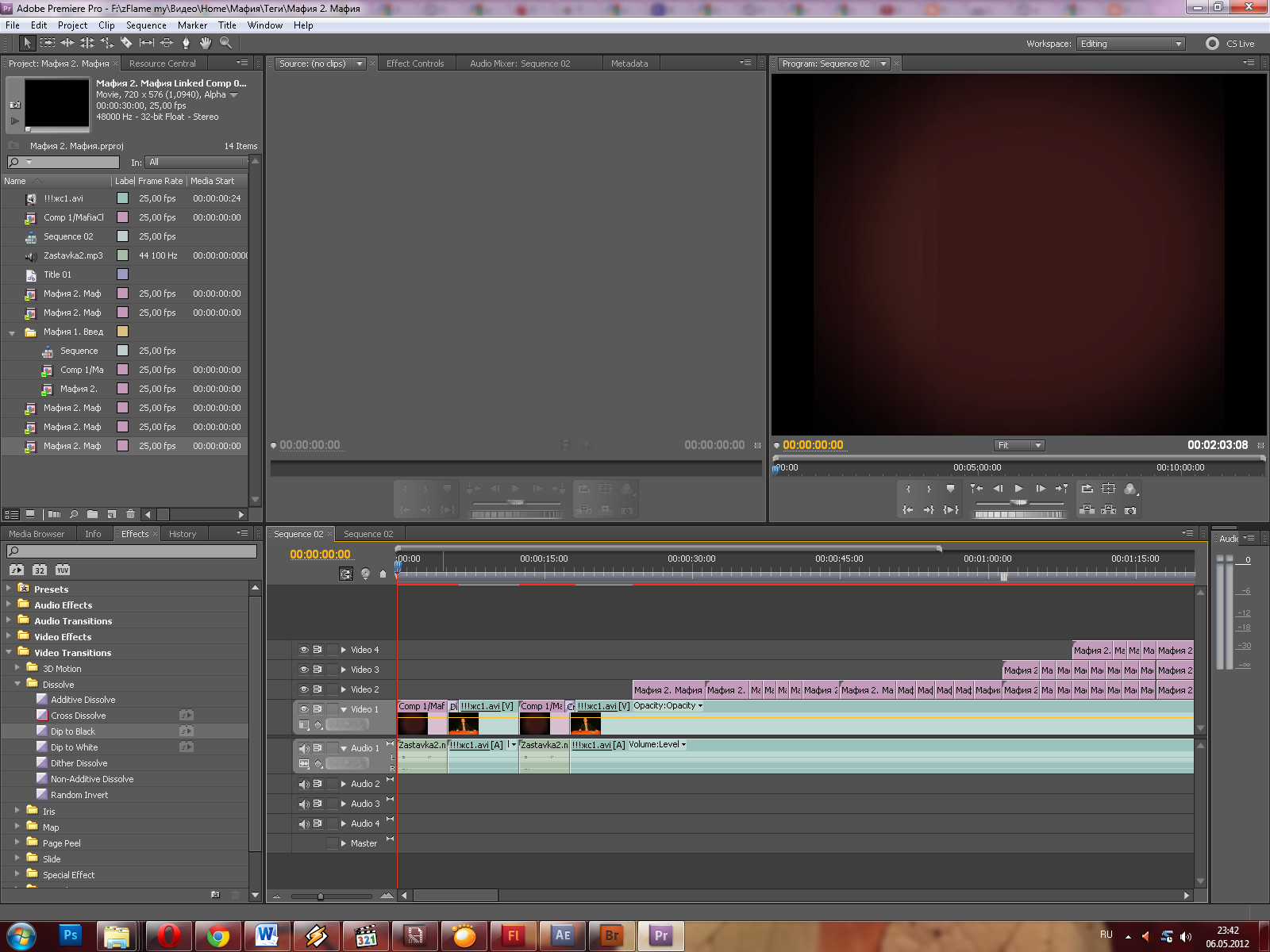Click the trash Clear icon in Project panel

[130, 514]
